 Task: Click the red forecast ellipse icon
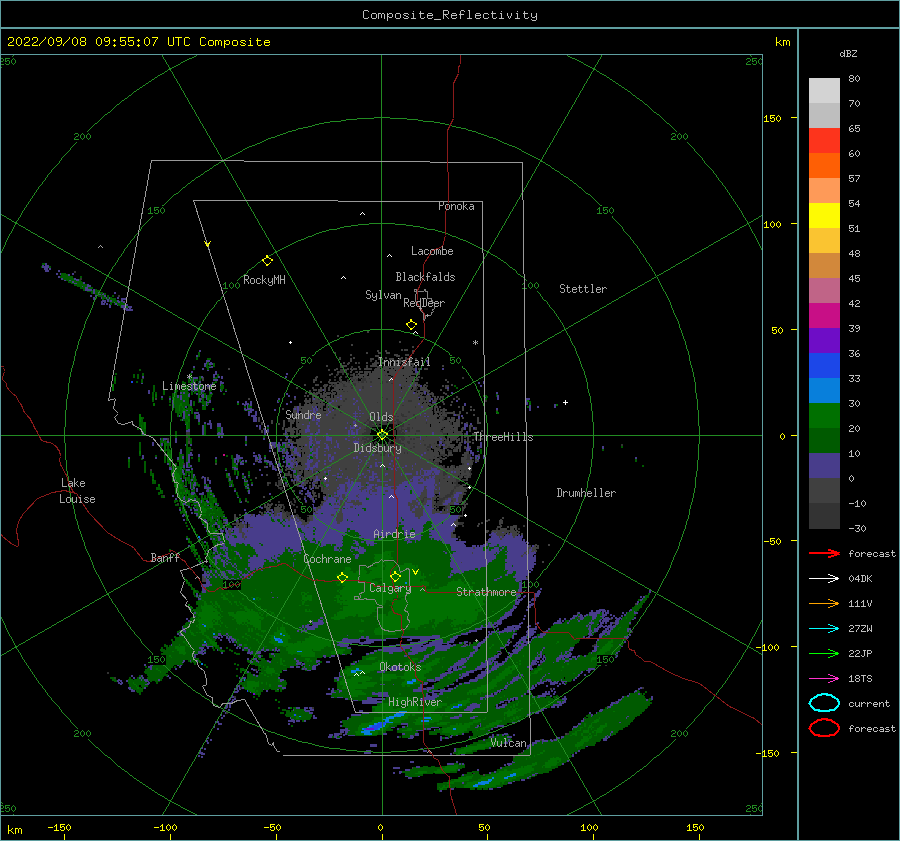[x=824, y=728]
